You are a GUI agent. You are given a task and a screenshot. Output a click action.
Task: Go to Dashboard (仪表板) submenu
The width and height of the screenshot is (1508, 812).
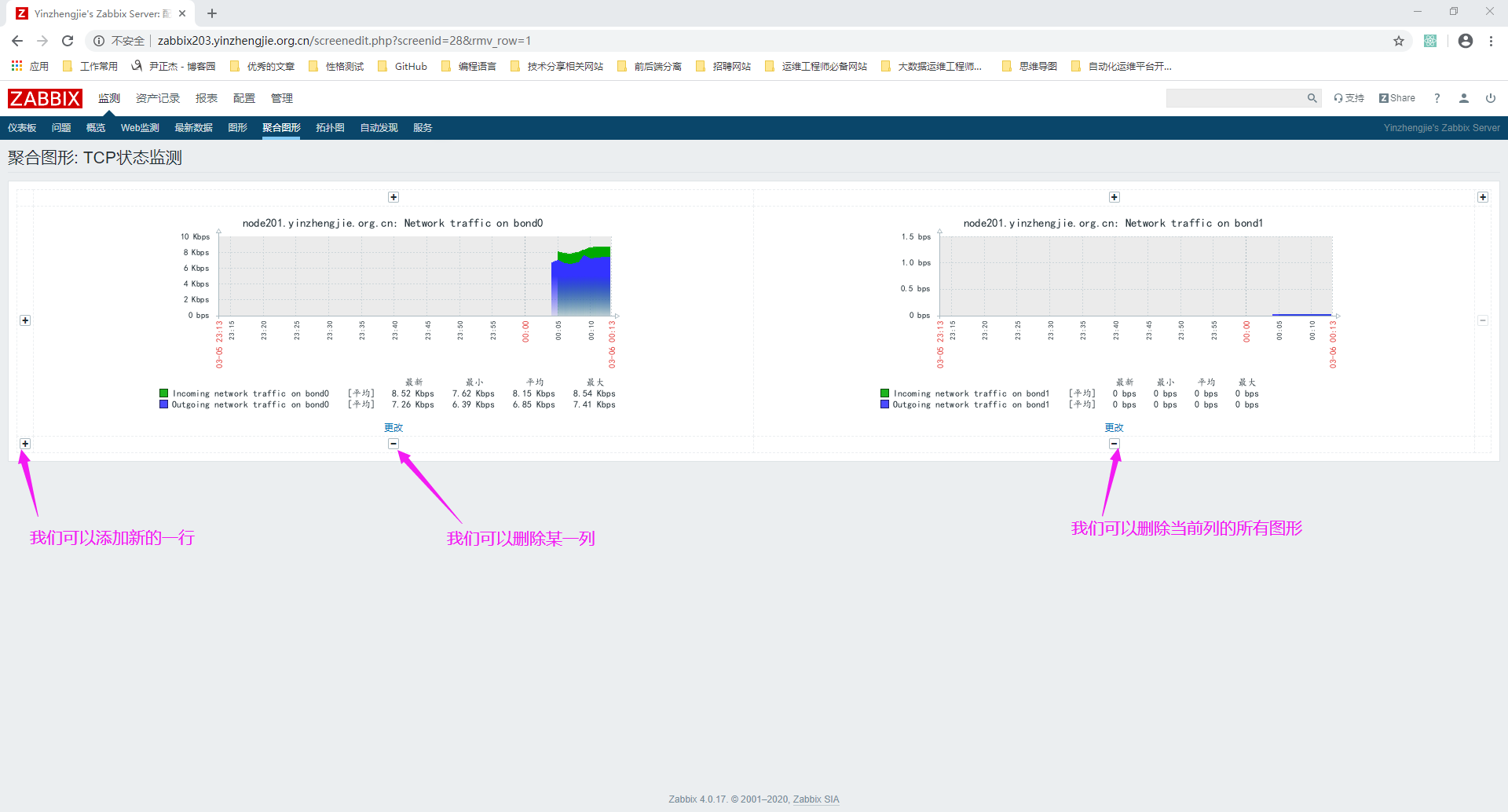pyautogui.click(x=22, y=128)
